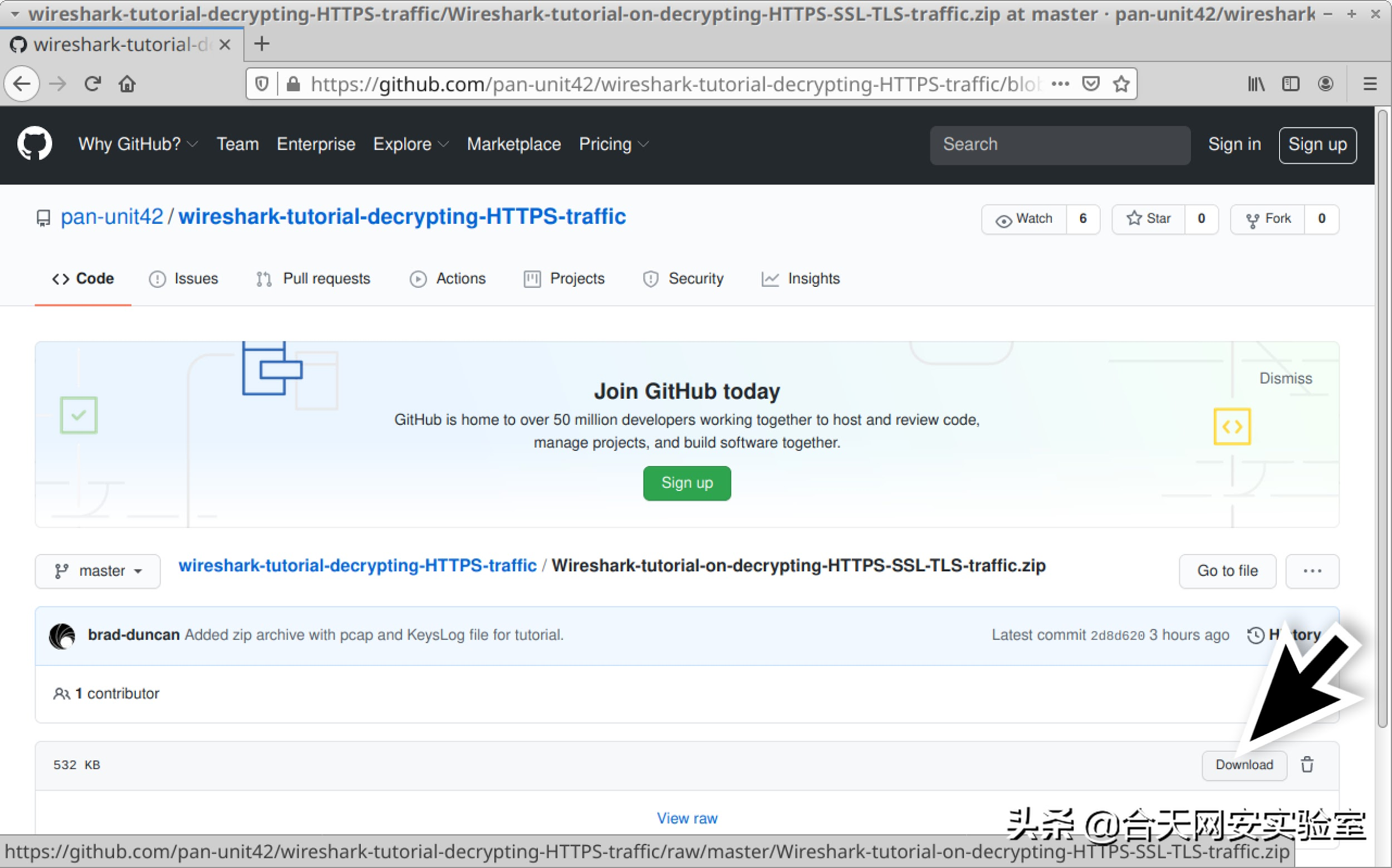Dismiss the Join GitHub banner
The height and width of the screenshot is (868, 1392).
pos(1285,378)
